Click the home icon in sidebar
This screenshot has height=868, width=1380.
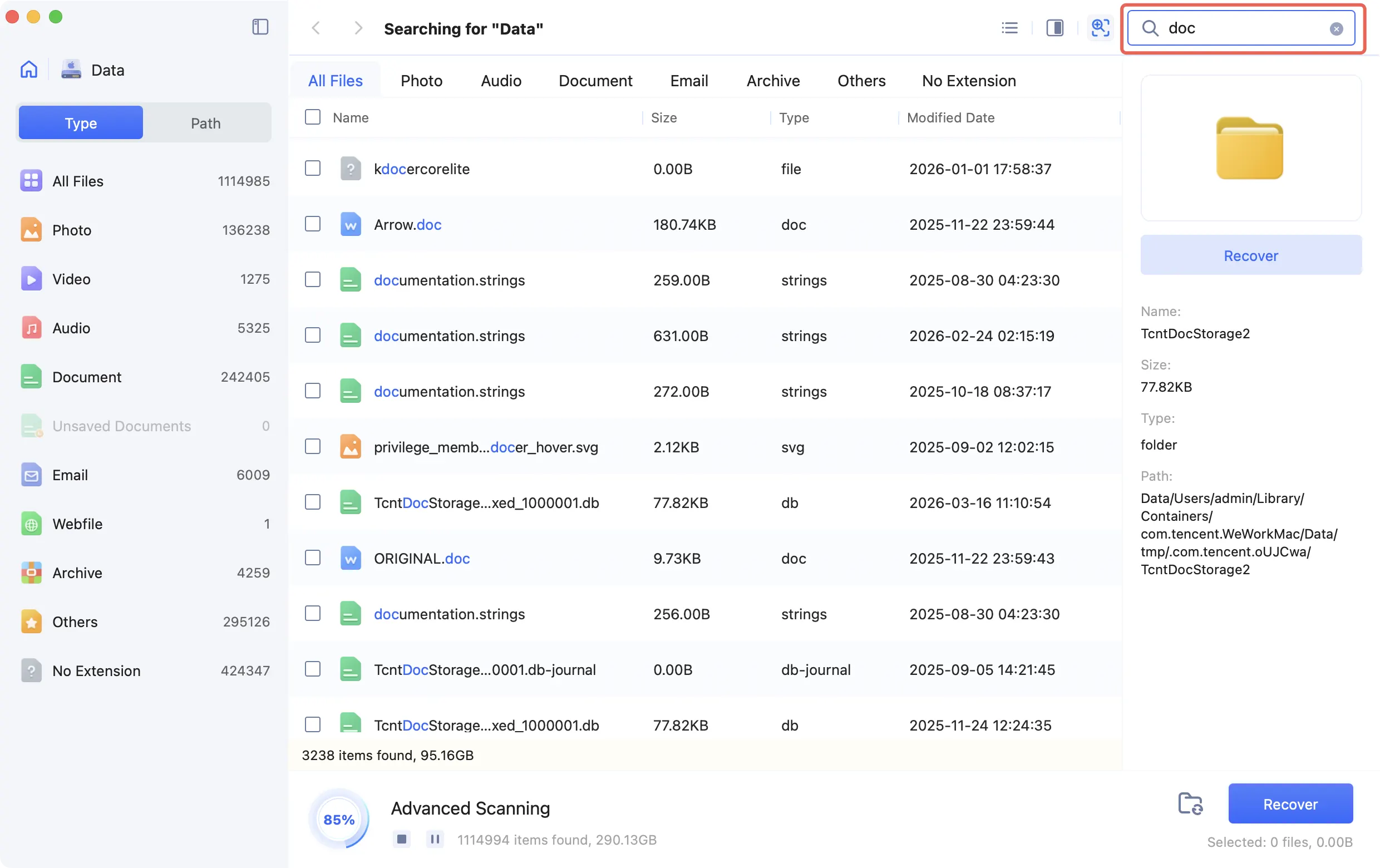point(28,70)
